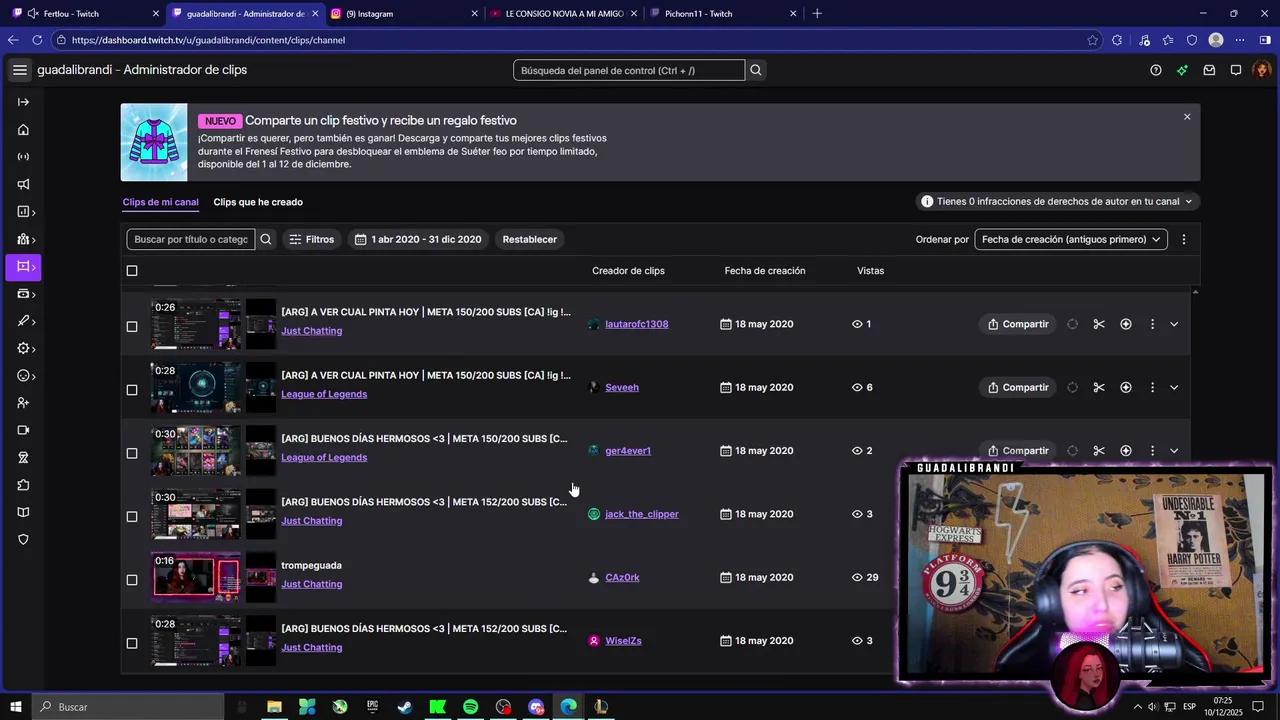The height and width of the screenshot is (720, 1280).
Task: Open three-dot options next to sort dropdown
Action: (1184, 239)
